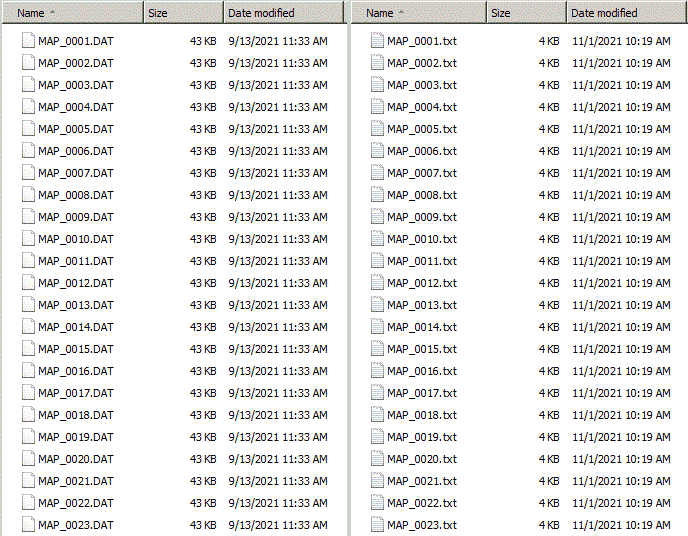Image resolution: width=688 pixels, height=536 pixels.
Task: Sort right pane by Date modified
Action: point(627,13)
